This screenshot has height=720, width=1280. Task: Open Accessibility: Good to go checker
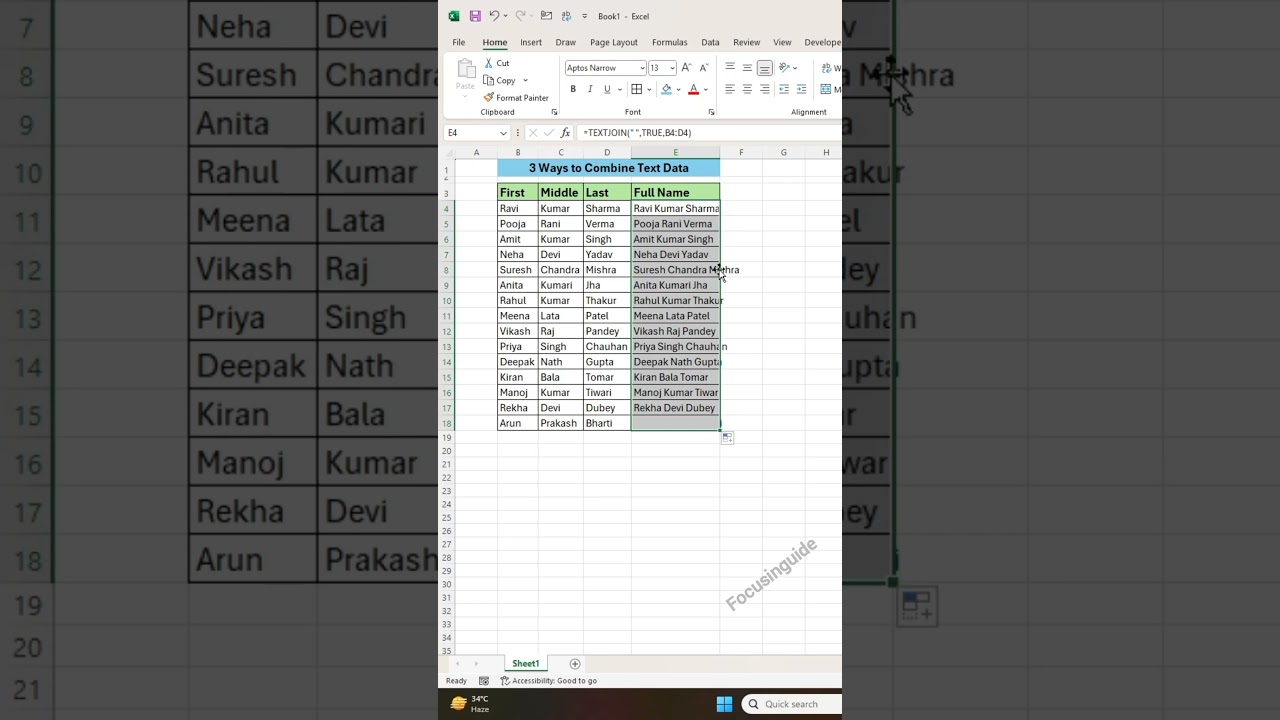549,681
